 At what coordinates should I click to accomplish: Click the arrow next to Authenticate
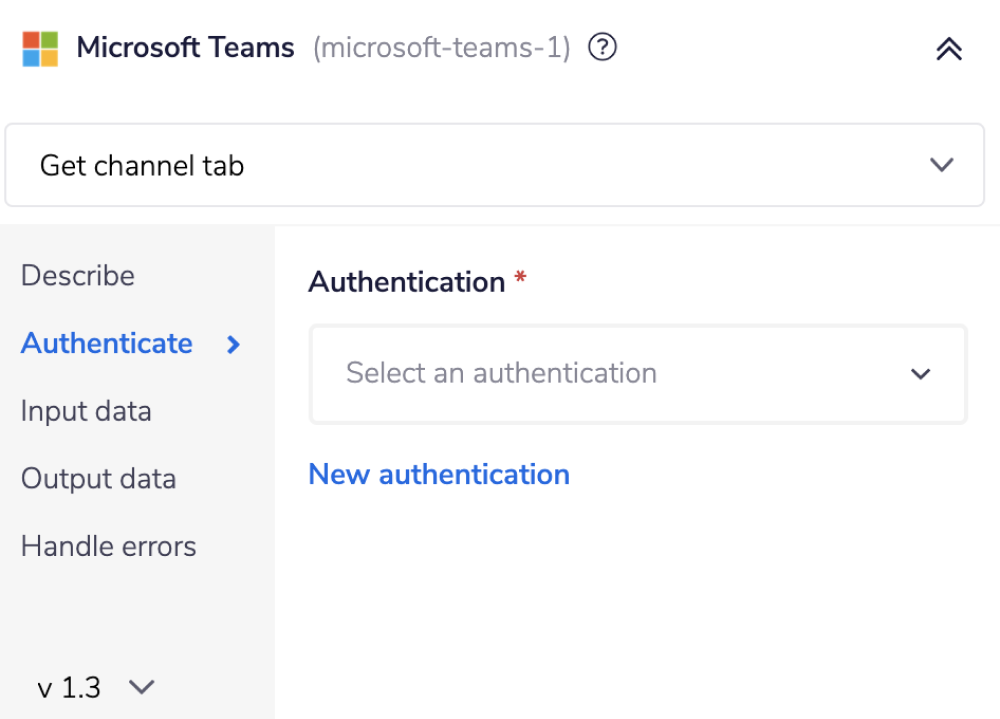click(x=232, y=344)
